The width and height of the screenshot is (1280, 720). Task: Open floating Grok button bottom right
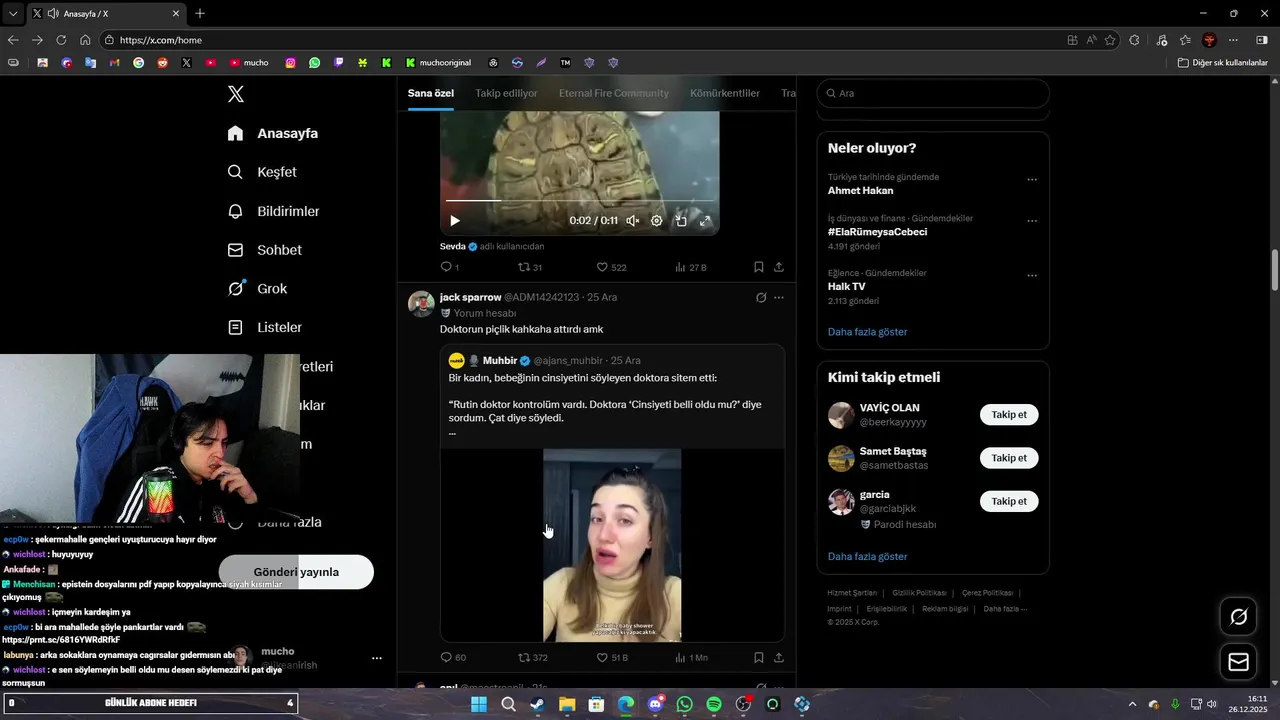pyautogui.click(x=1238, y=617)
